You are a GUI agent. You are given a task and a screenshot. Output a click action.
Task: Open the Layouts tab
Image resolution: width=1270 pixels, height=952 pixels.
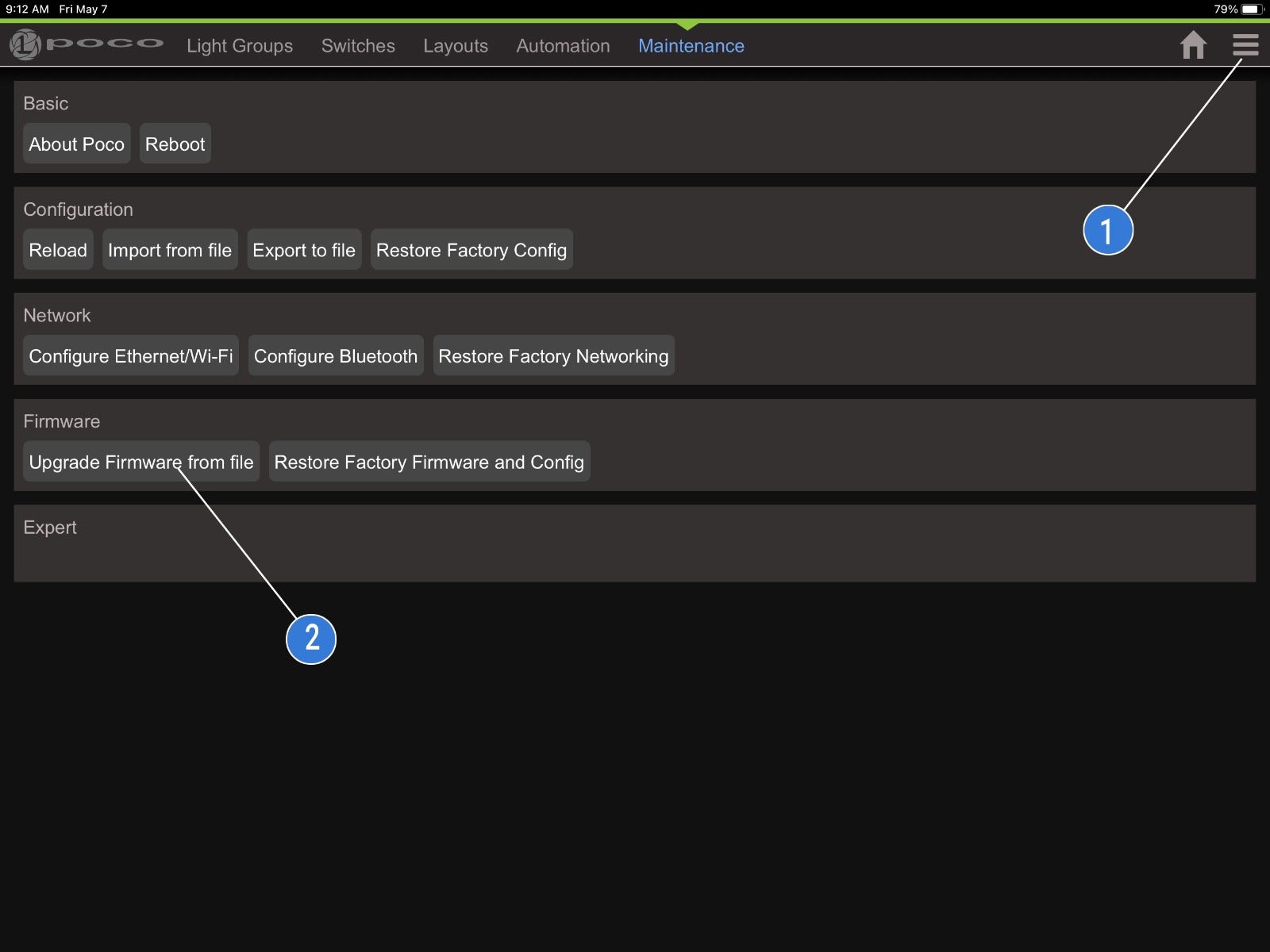tap(456, 46)
